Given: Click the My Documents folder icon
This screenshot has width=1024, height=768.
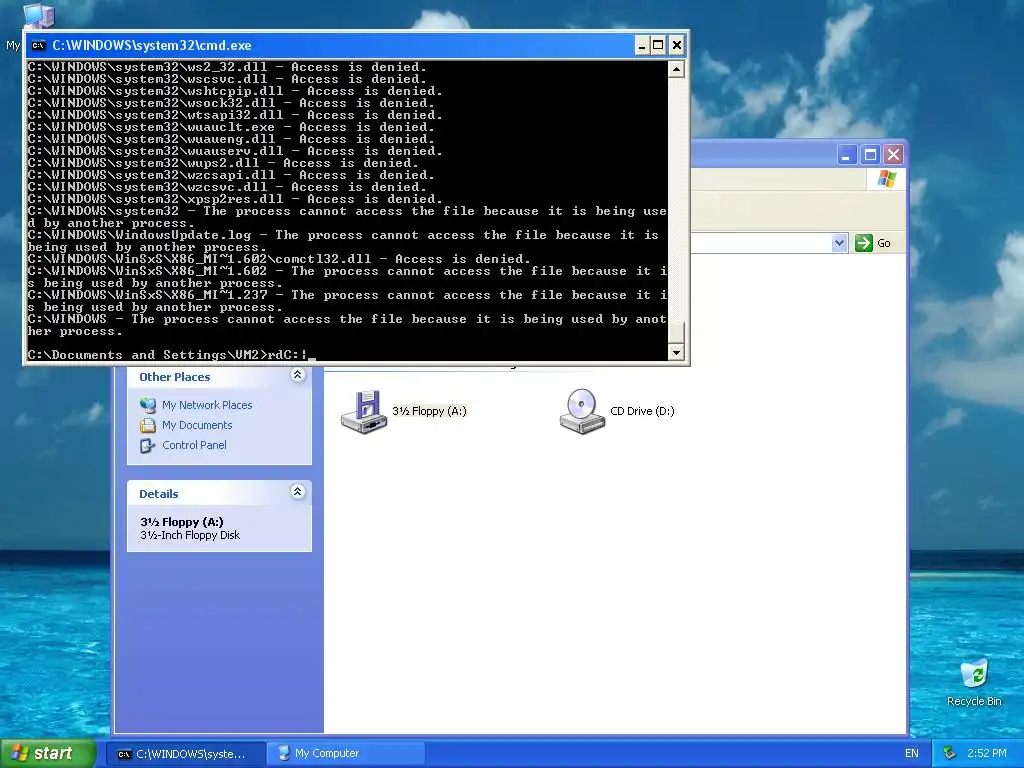Looking at the screenshot, I should [x=148, y=425].
